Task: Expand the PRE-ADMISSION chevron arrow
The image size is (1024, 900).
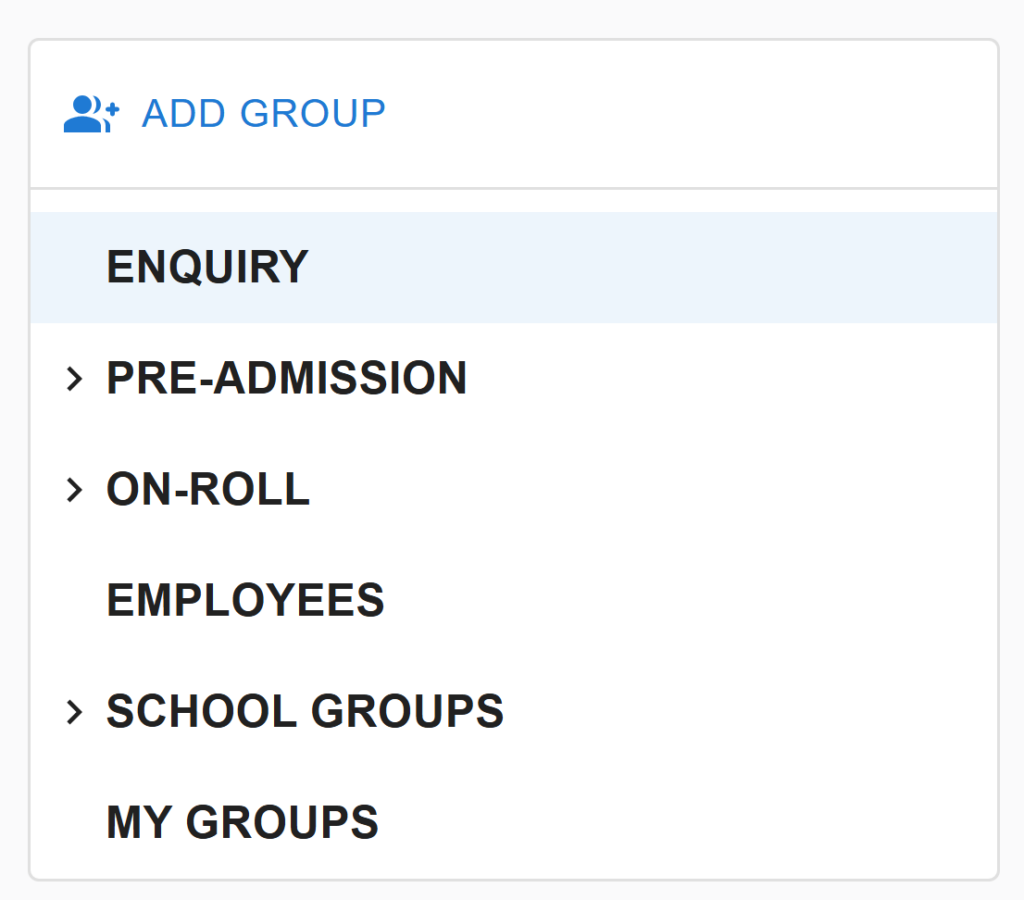Action: (x=73, y=379)
